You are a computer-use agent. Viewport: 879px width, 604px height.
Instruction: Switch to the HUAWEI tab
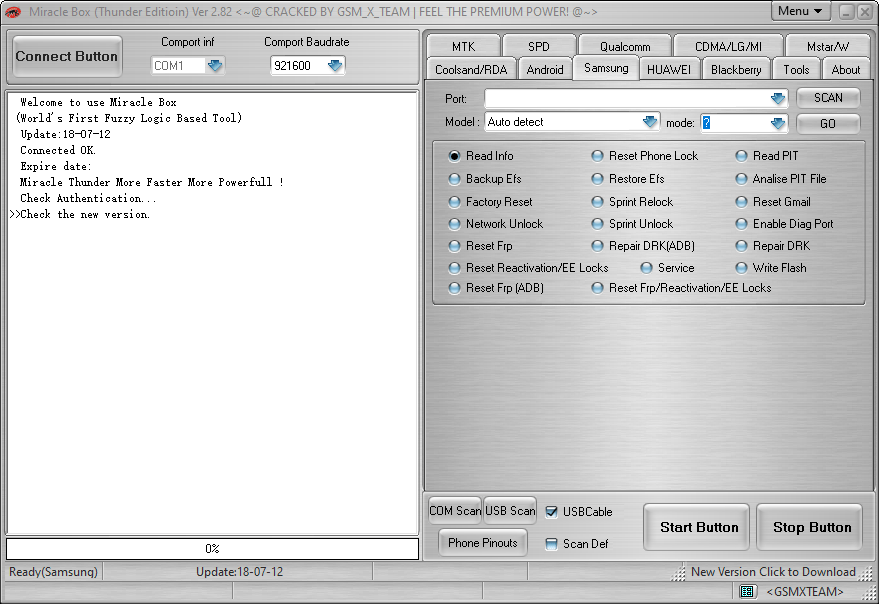coord(669,69)
